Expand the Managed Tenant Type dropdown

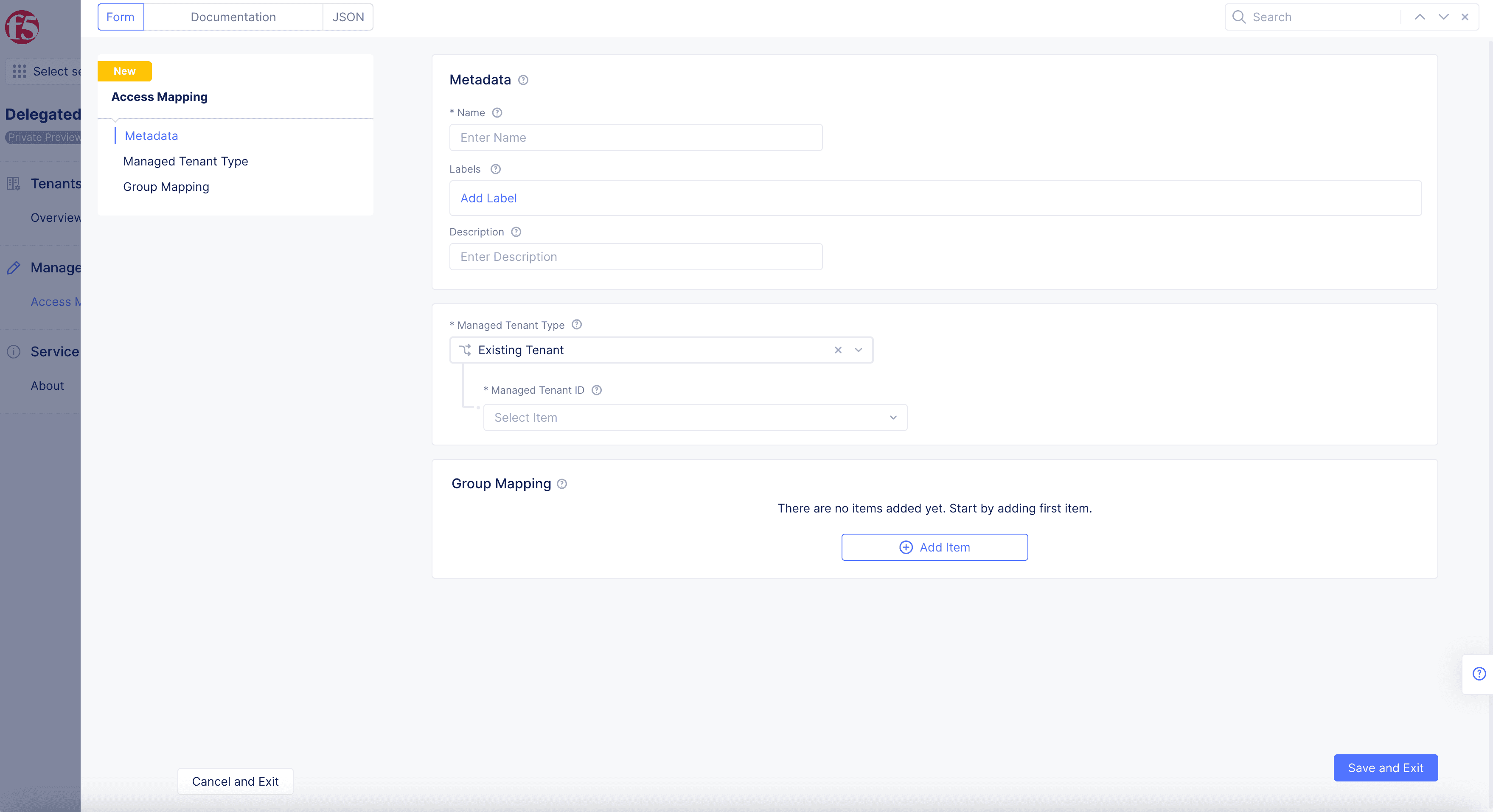[858, 349]
